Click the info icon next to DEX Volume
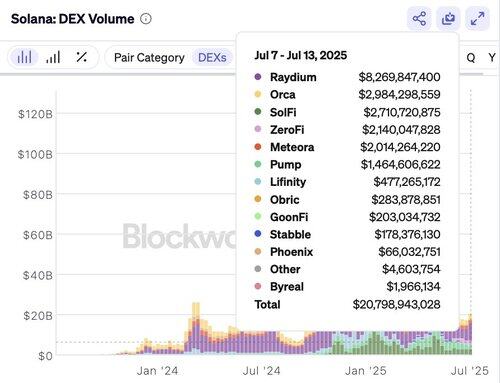 coord(146,19)
